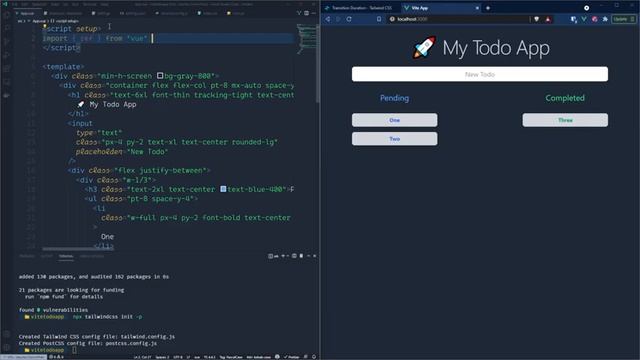The height and width of the screenshot is (360, 640).
Task: Click the bg-gray-800 color swatch in code
Action: [160, 76]
